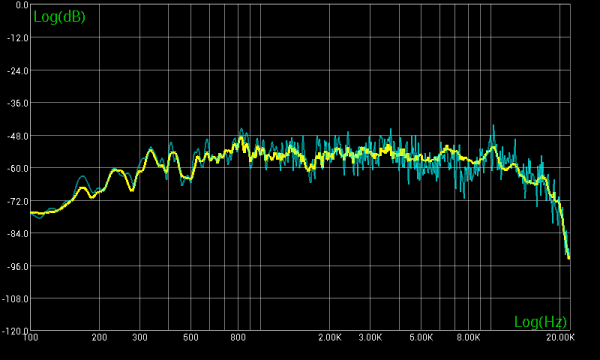Click the cyan spectrum peak near 10 kHz

493,126
